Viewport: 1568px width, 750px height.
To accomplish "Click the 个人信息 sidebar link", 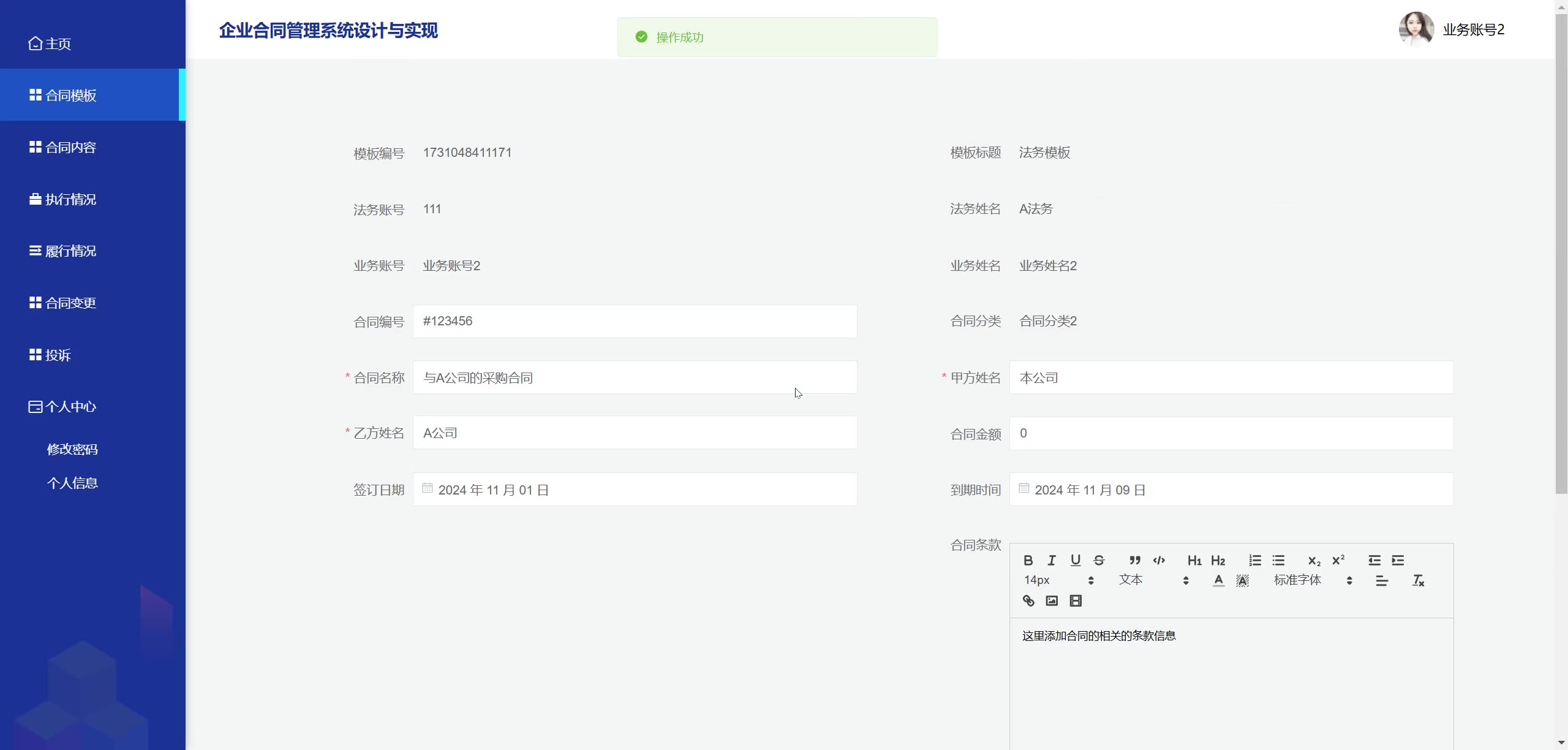I will tap(72, 483).
